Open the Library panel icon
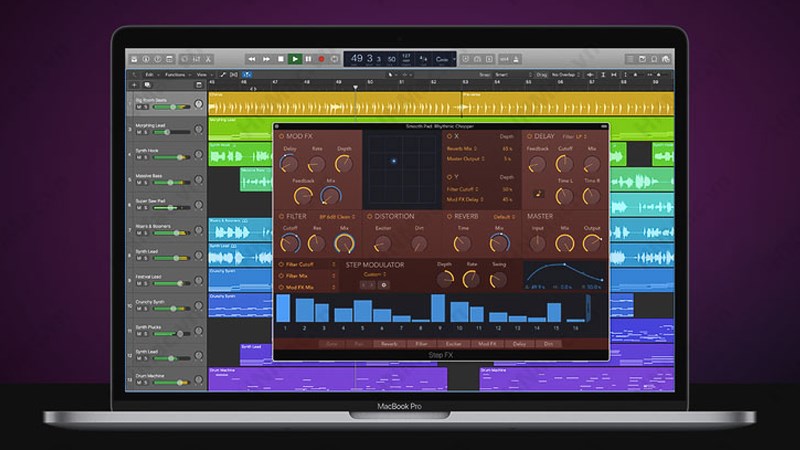This screenshot has height=450, width=800. (134, 59)
